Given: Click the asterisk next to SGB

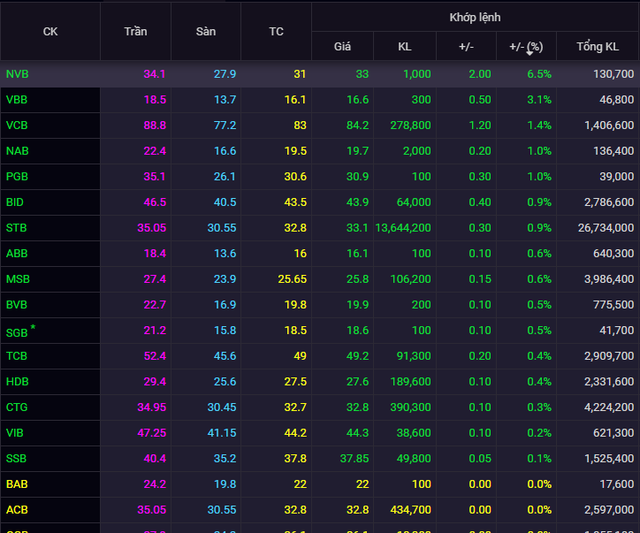Looking at the screenshot, I should 32,327.
